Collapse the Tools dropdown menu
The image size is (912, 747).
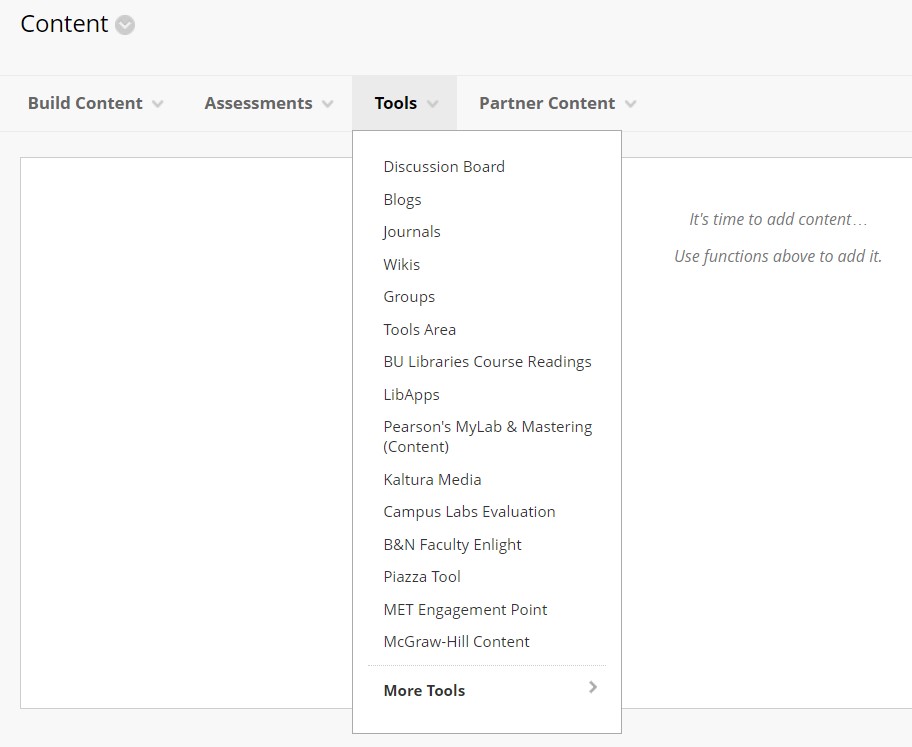tap(405, 103)
